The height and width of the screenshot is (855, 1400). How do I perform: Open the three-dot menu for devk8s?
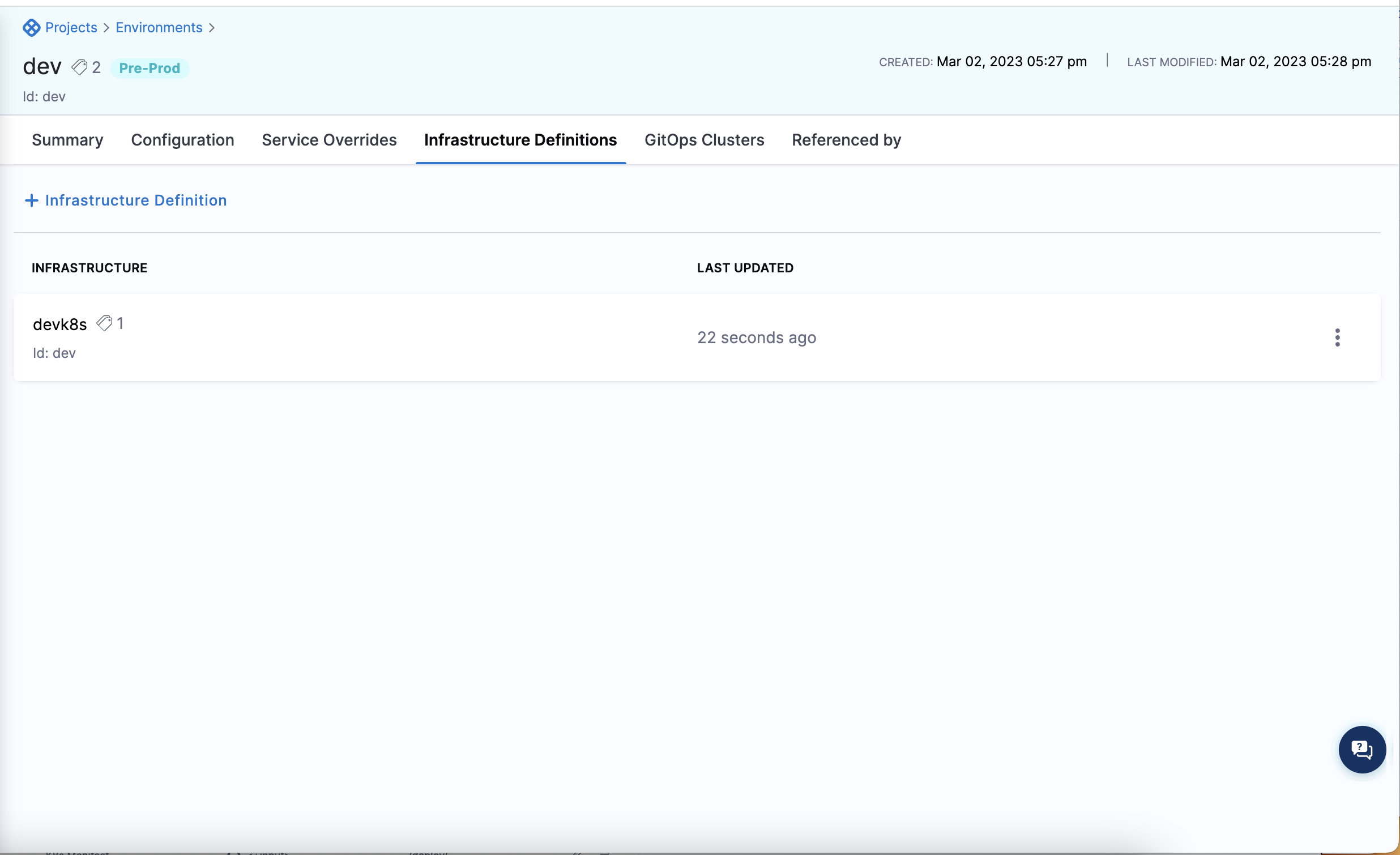[1337, 337]
